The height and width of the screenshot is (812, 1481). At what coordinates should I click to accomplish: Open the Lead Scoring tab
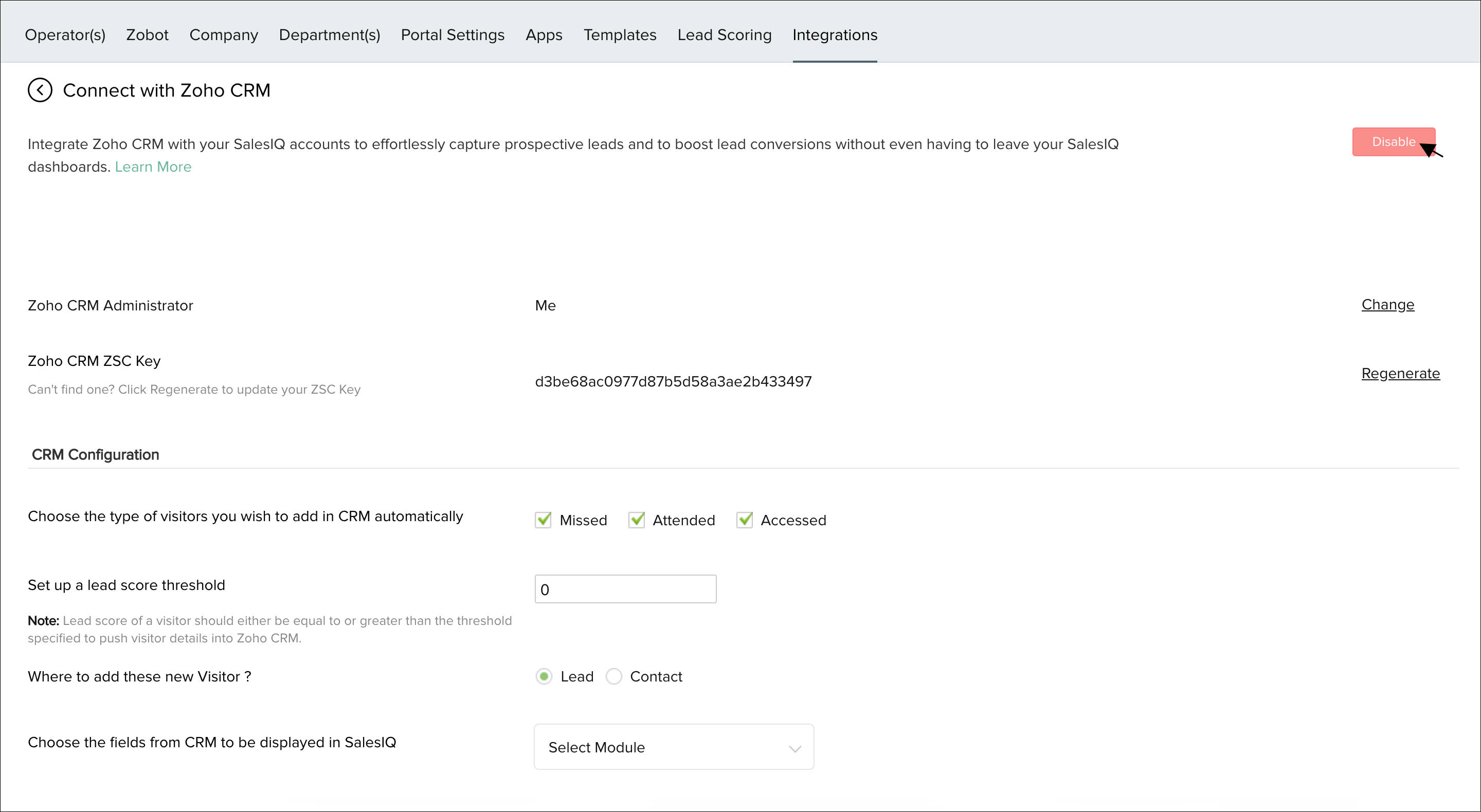pyautogui.click(x=725, y=35)
